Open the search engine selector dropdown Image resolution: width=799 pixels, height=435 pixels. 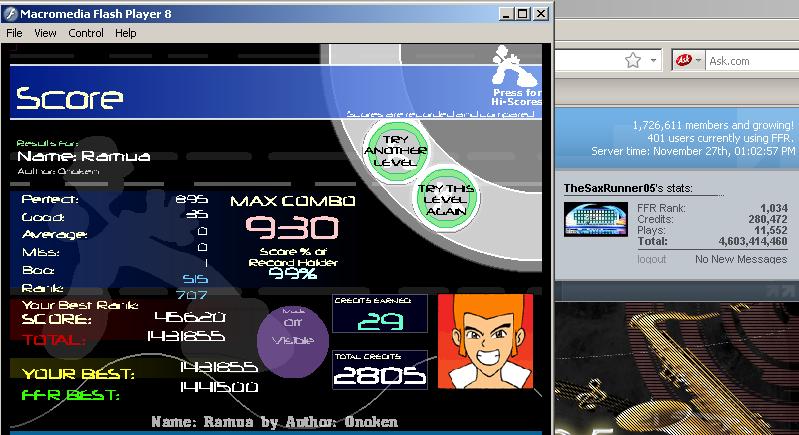698,61
